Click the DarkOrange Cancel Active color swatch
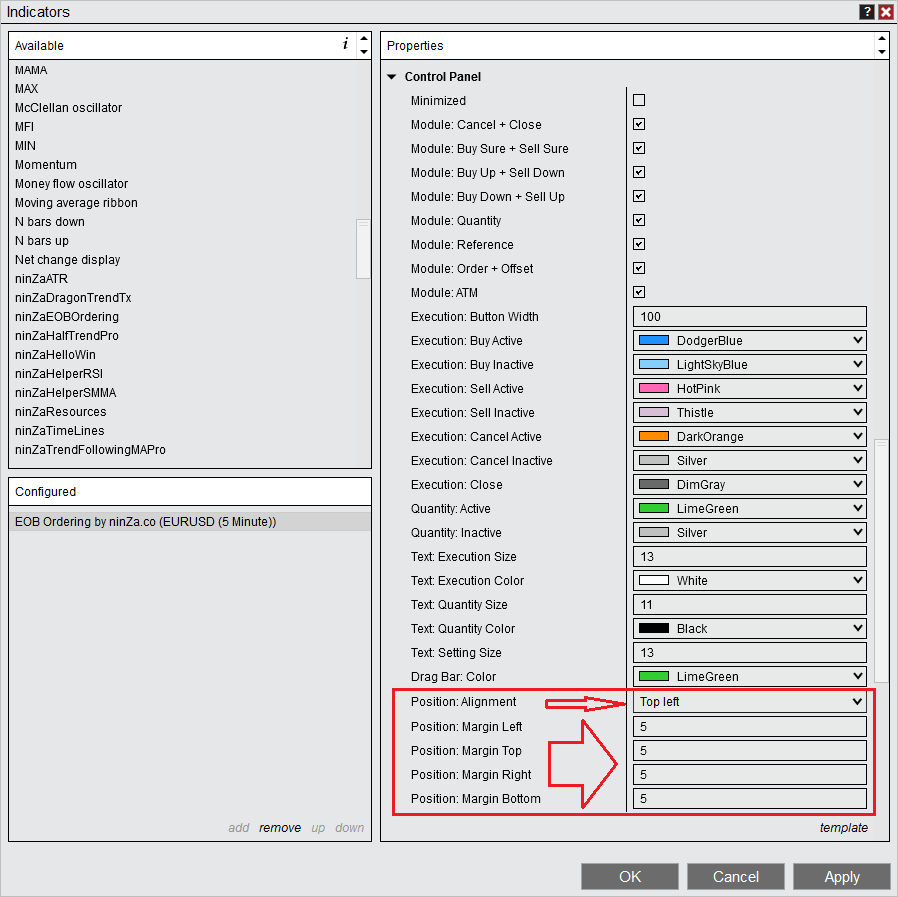 [653, 437]
